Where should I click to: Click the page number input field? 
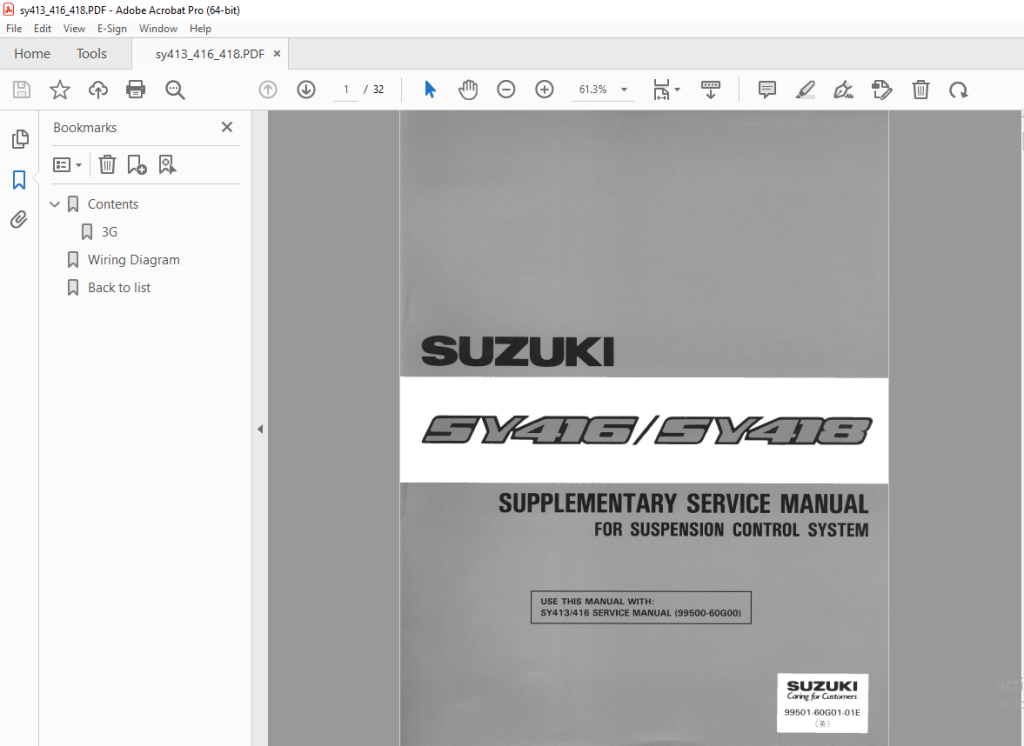(x=346, y=89)
